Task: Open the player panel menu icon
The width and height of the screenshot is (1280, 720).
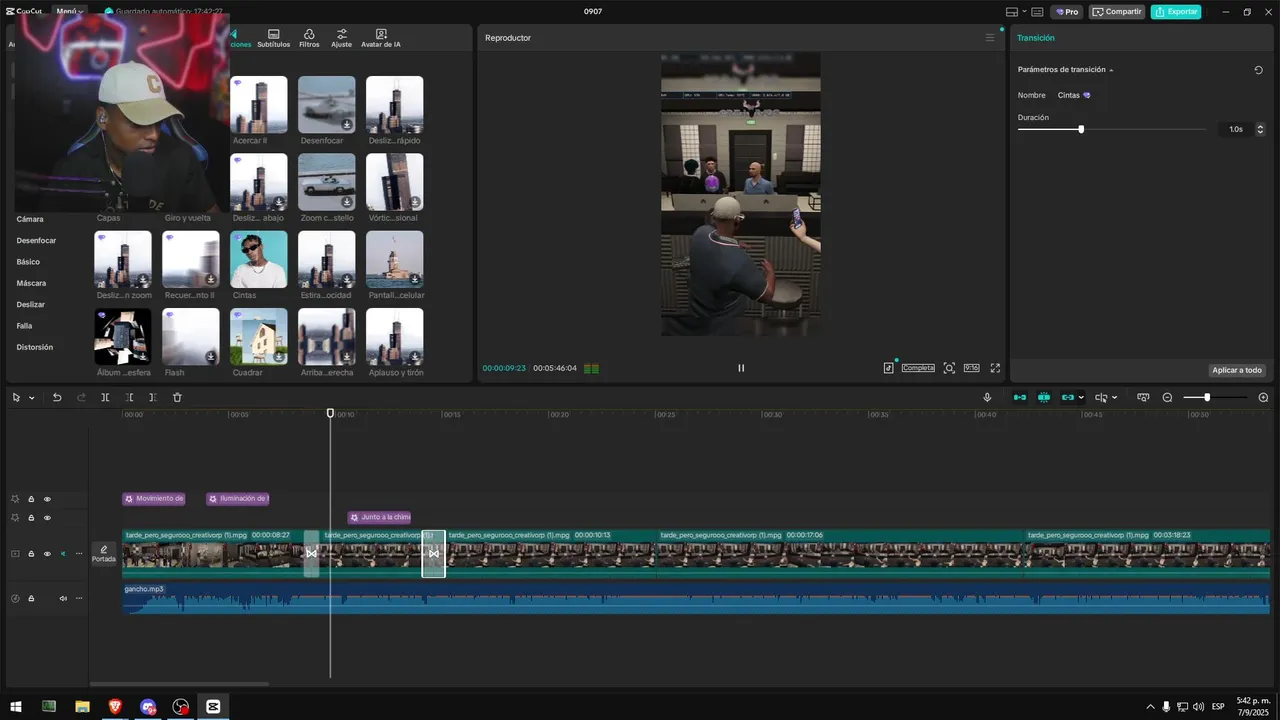Action: coord(990,38)
